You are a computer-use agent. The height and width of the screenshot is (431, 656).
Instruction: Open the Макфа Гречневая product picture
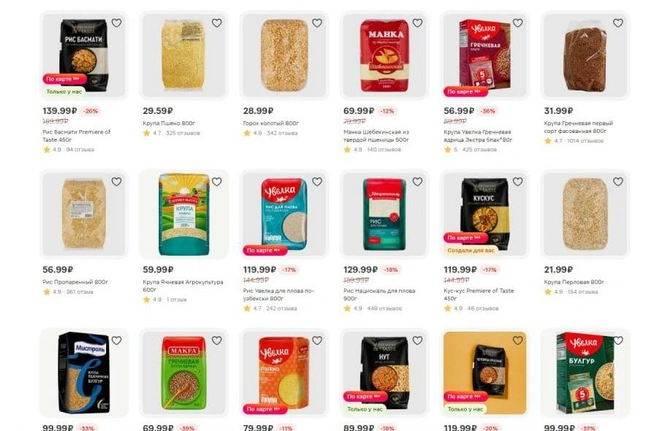click(184, 372)
